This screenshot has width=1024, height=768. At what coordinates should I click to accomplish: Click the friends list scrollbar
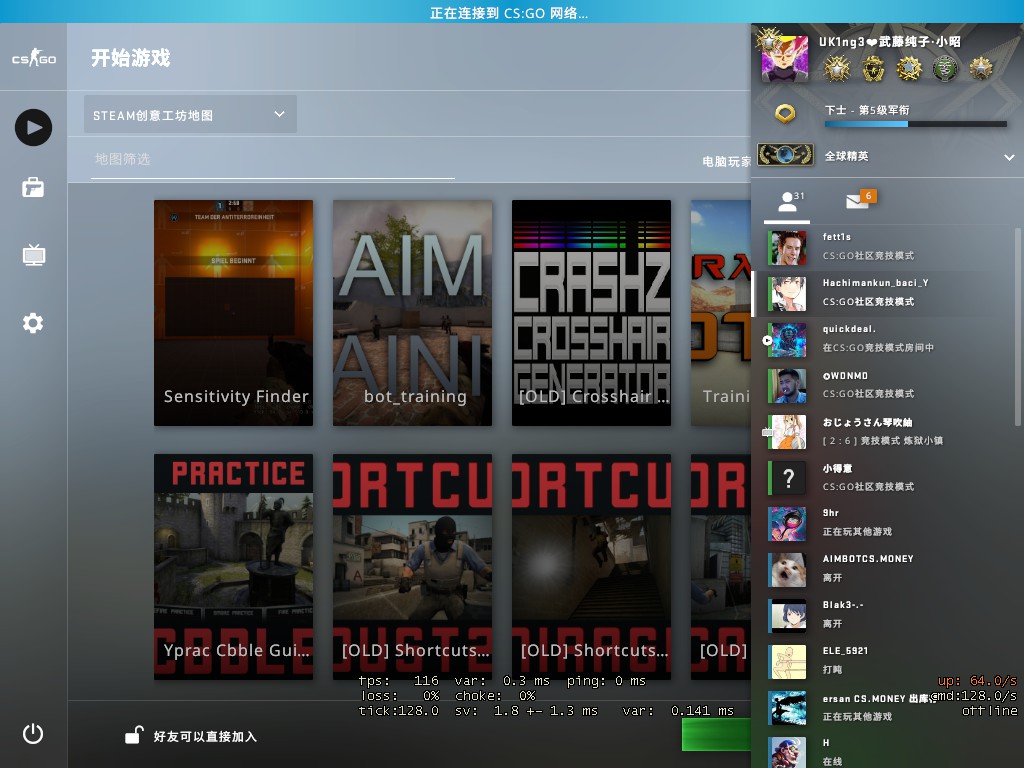(x=1017, y=327)
